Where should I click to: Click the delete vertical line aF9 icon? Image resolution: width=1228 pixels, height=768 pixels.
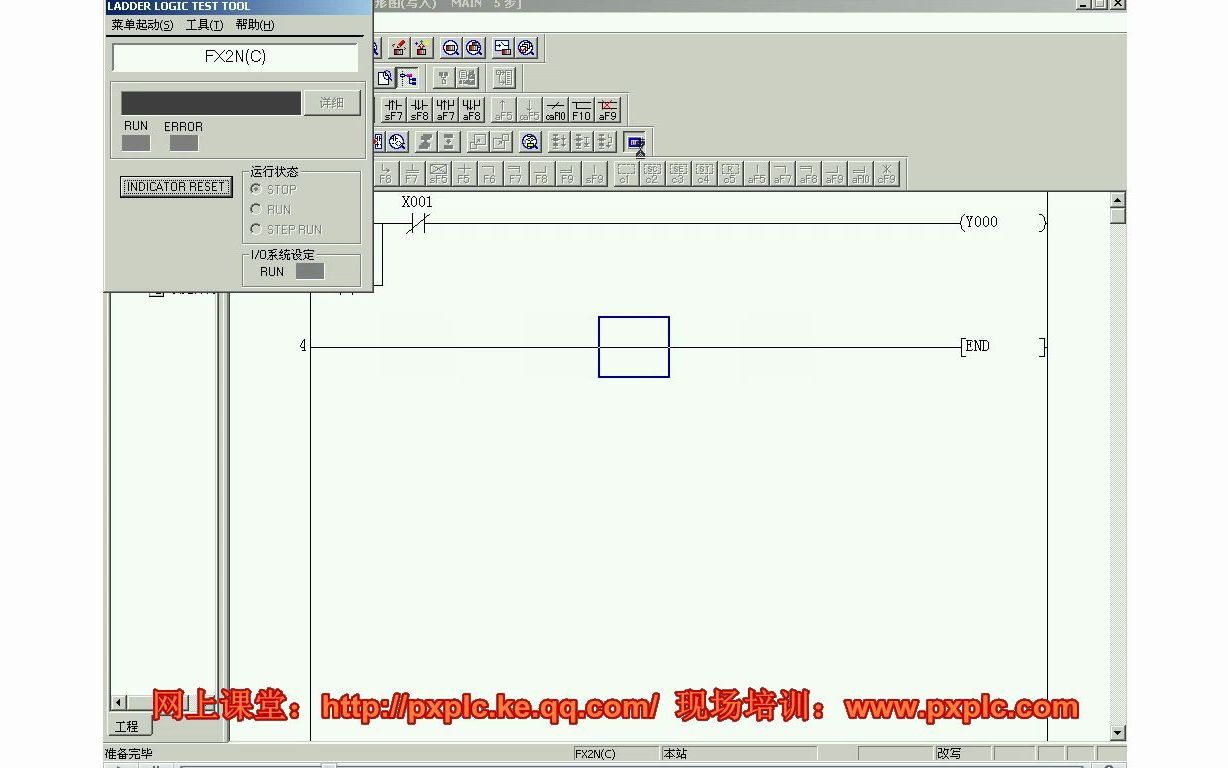pos(607,108)
